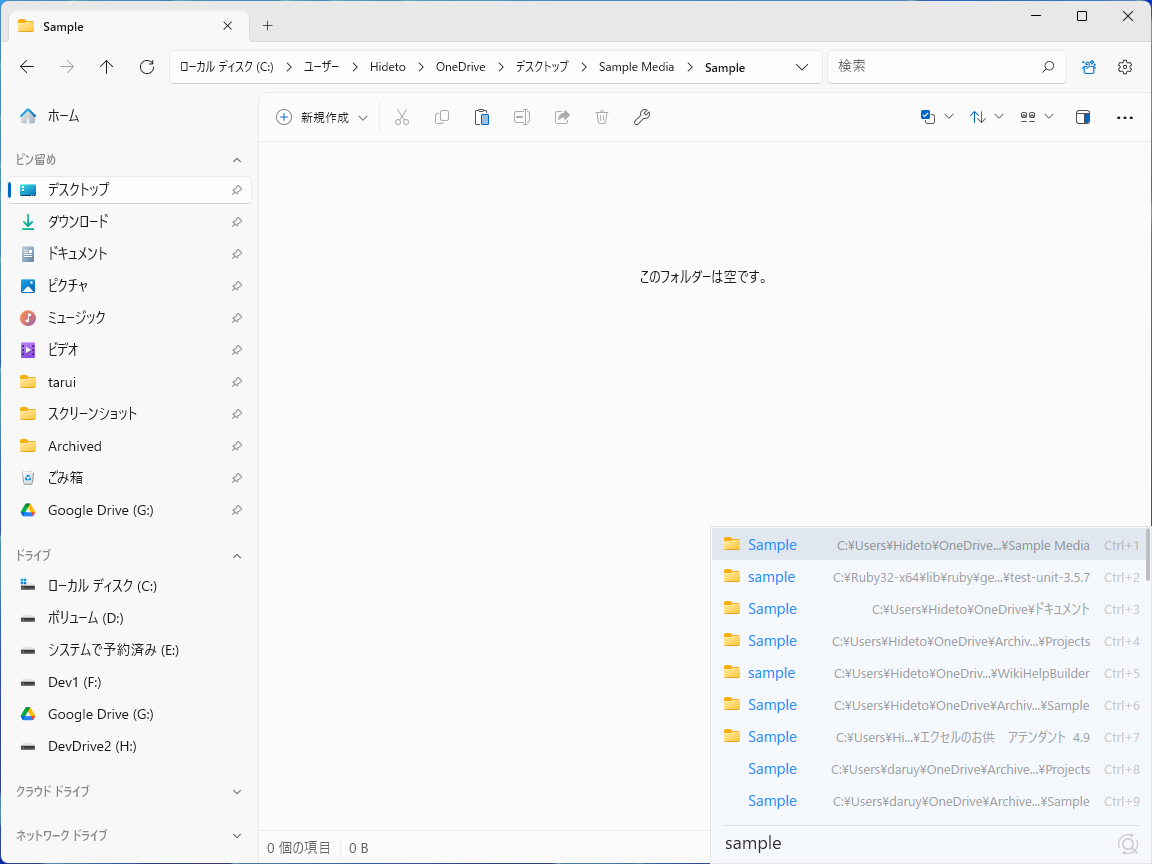Click デスクトップ in the breadcrumb path
Image resolution: width=1152 pixels, height=864 pixels.
click(x=541, y=67)
